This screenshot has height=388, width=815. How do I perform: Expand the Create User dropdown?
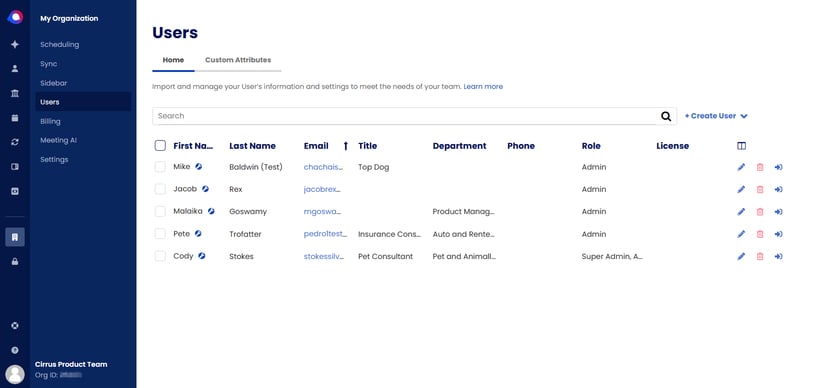(x=716, y=116)
